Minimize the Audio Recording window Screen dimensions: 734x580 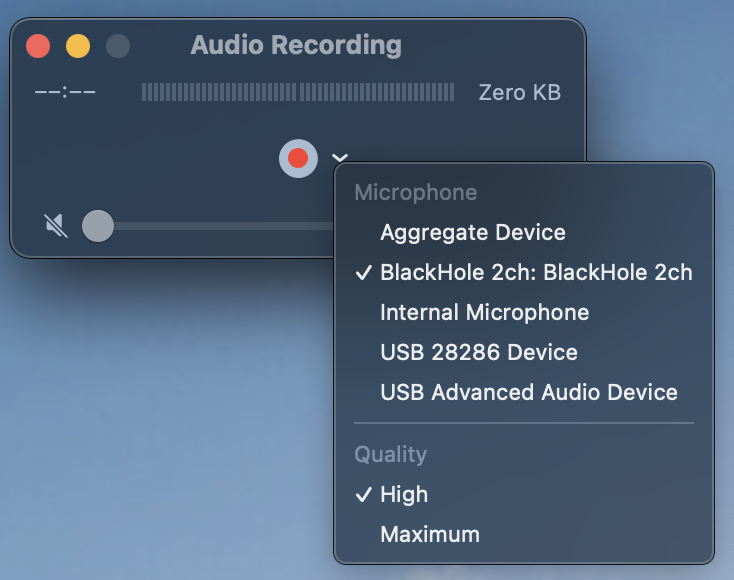click(x=78, y=46)
